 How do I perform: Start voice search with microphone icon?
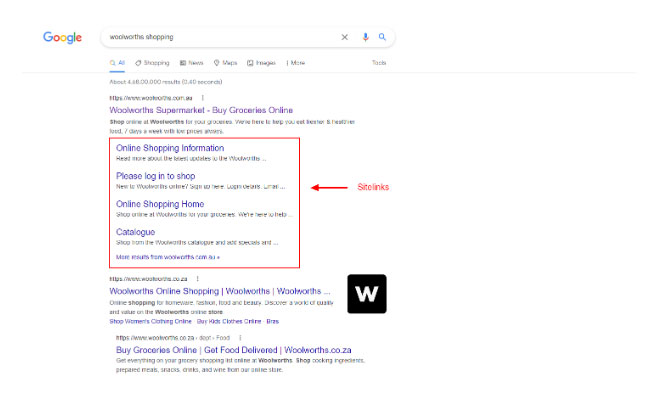point(366,37)
